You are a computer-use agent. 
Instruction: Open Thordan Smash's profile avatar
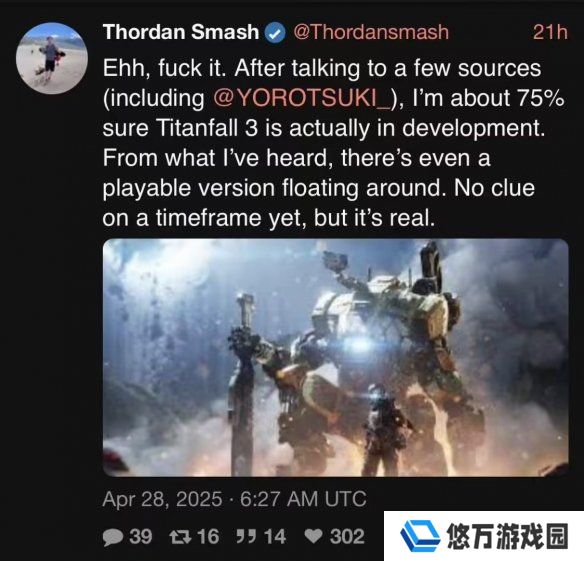click(52, 58)
